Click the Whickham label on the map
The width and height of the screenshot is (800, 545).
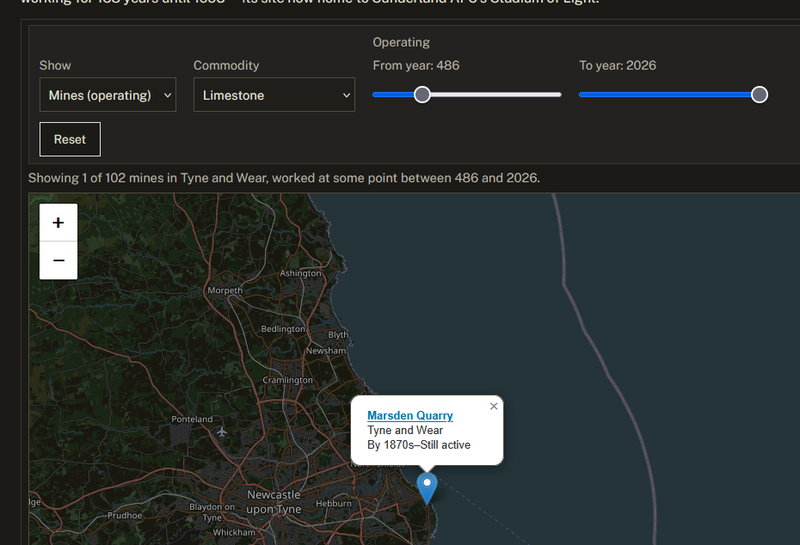tap(234, 532)
